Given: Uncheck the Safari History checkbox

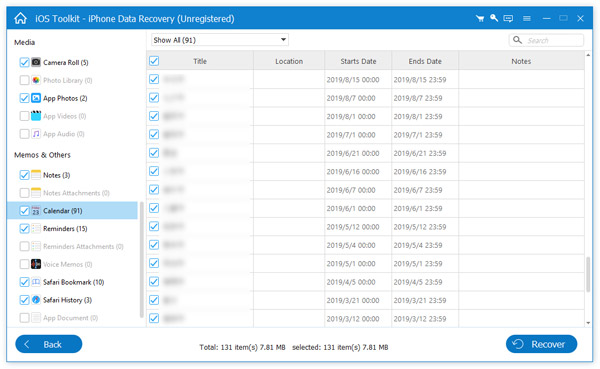Looking at the screenshot, I should pos(24,300).
